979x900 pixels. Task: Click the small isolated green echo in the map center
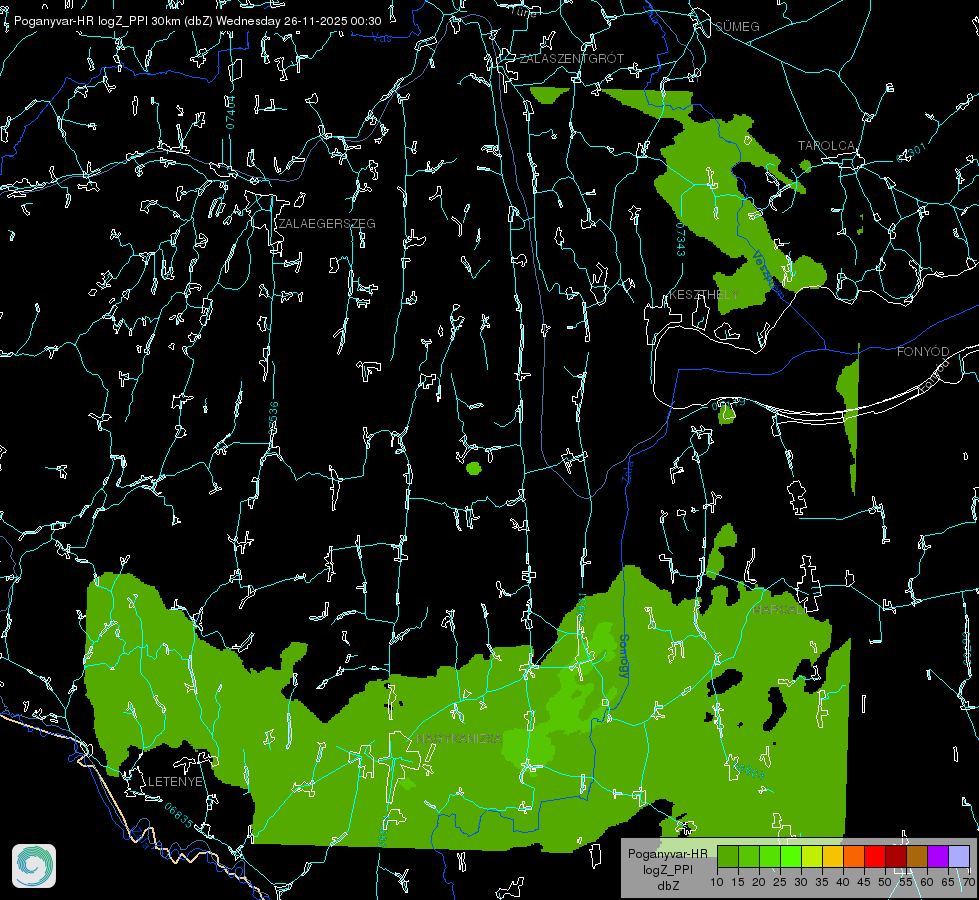pos(474,468)
